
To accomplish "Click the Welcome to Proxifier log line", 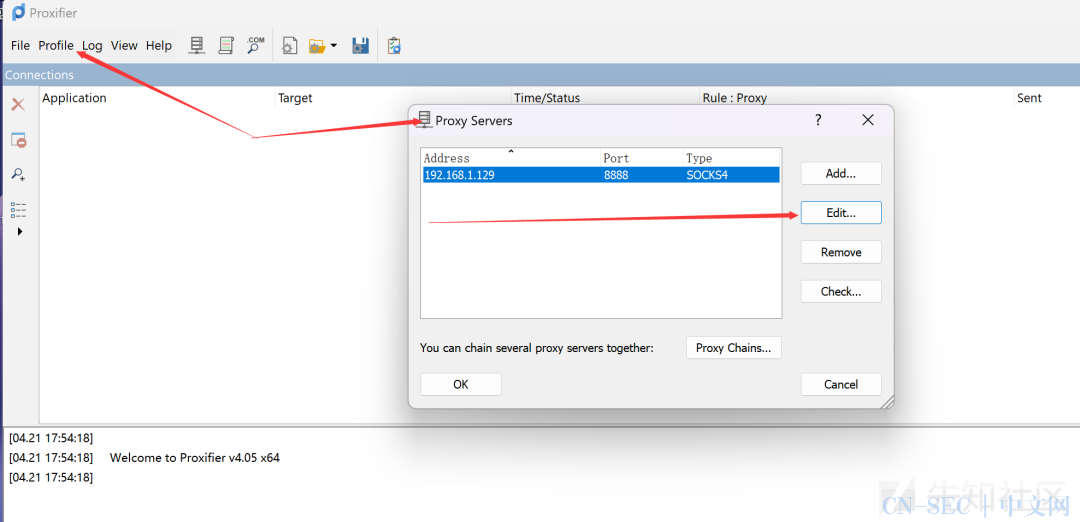I will pos(195,457).
